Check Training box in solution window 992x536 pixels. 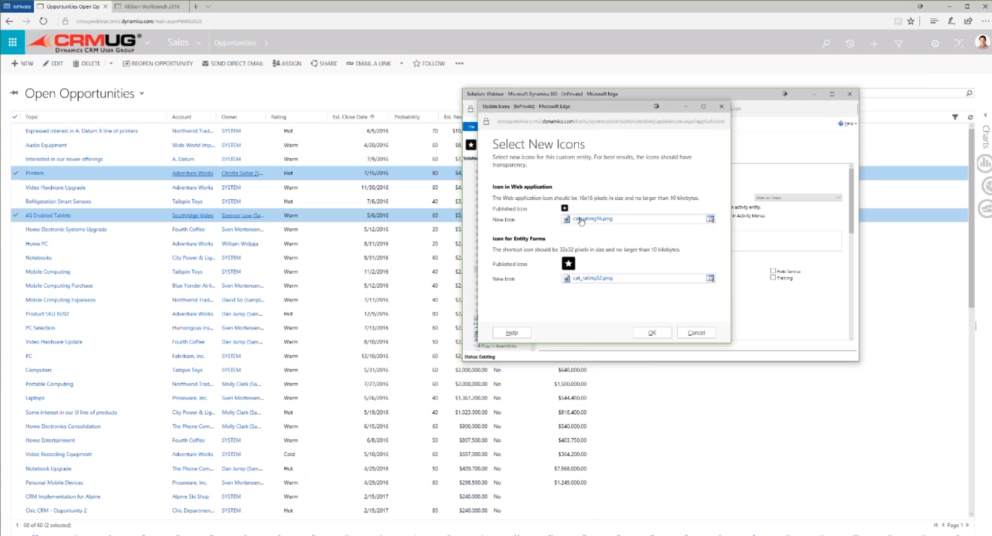(772, 277)
